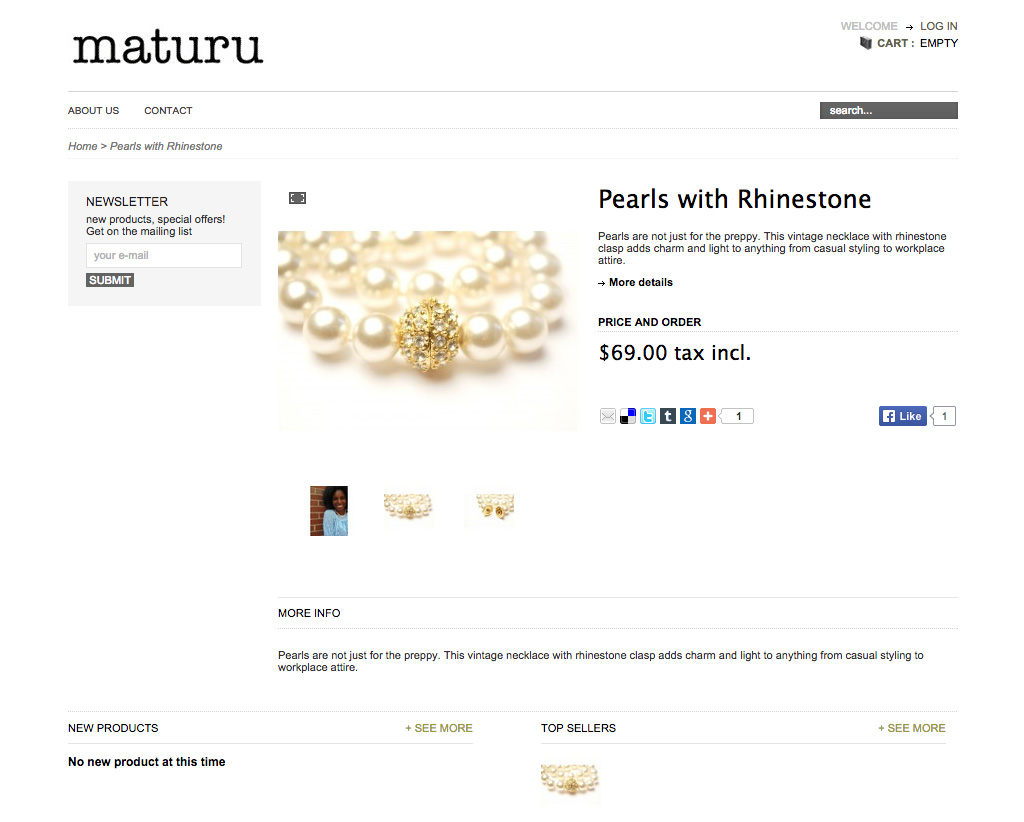
Task: Share on Twitter icon
Action: (x=648, y=417)
